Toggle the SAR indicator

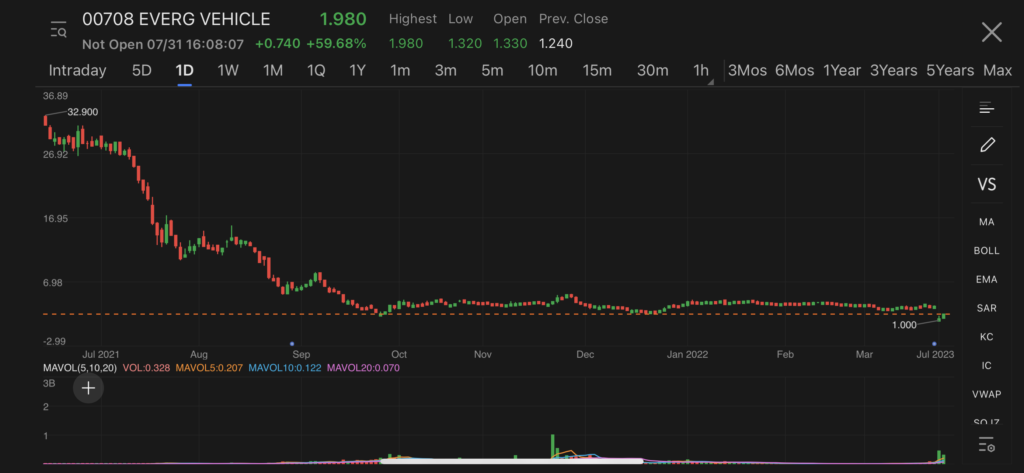coord(987,308)
